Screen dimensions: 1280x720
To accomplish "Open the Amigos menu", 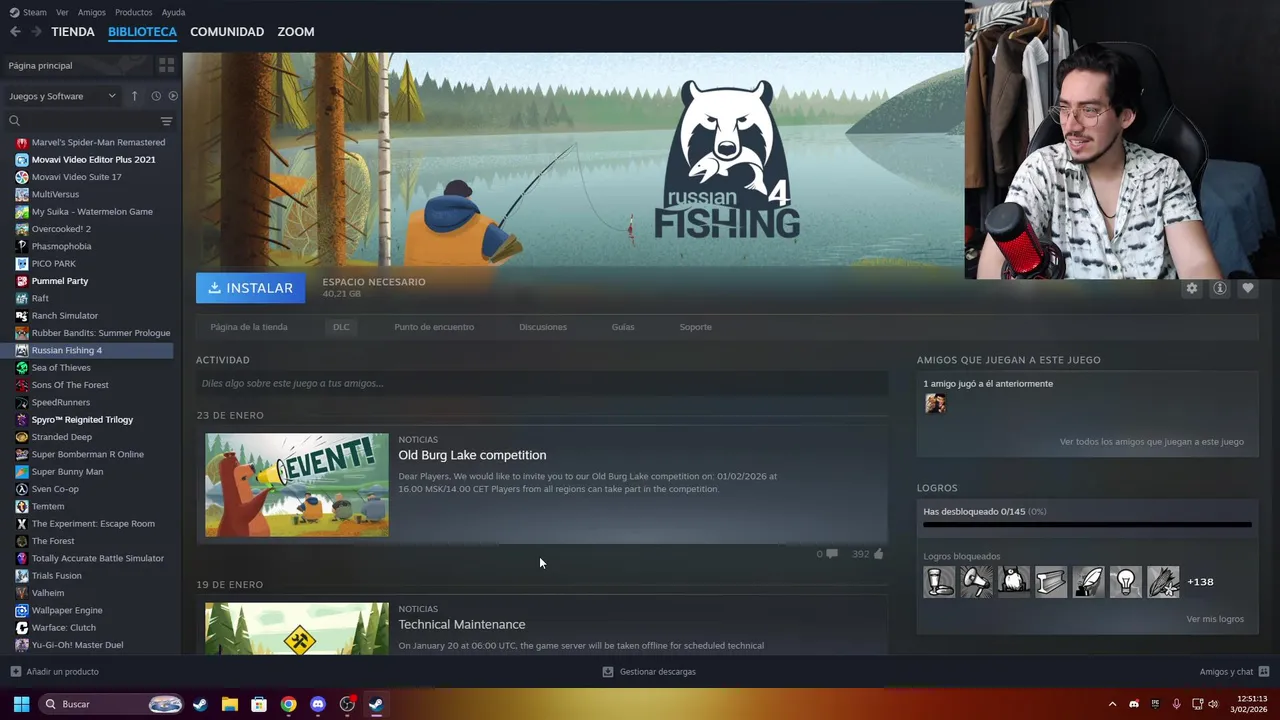I will tap(92, 12).
